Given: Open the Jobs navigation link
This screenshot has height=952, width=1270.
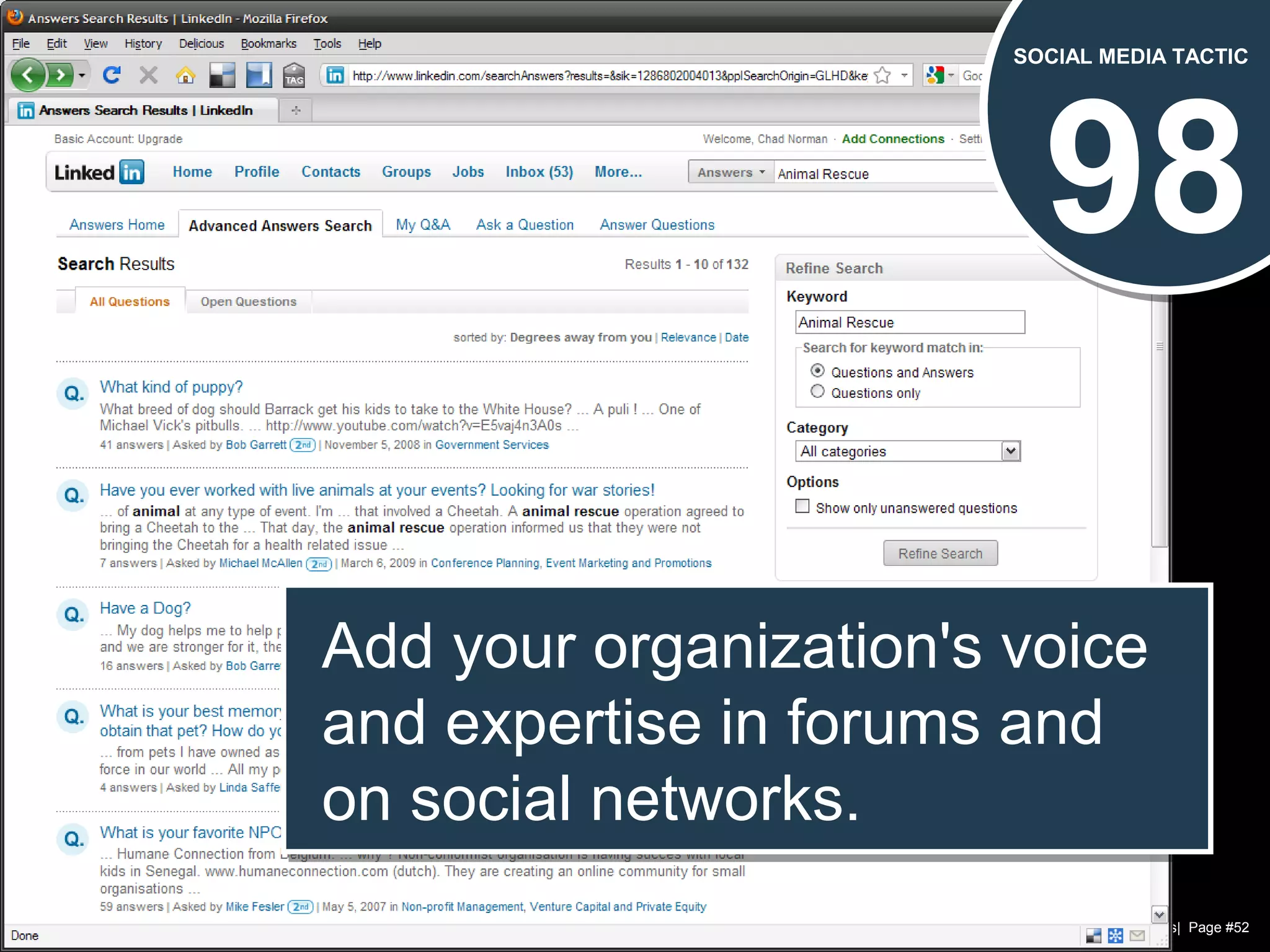Looking at the screenshot, I should pos(468,172).
